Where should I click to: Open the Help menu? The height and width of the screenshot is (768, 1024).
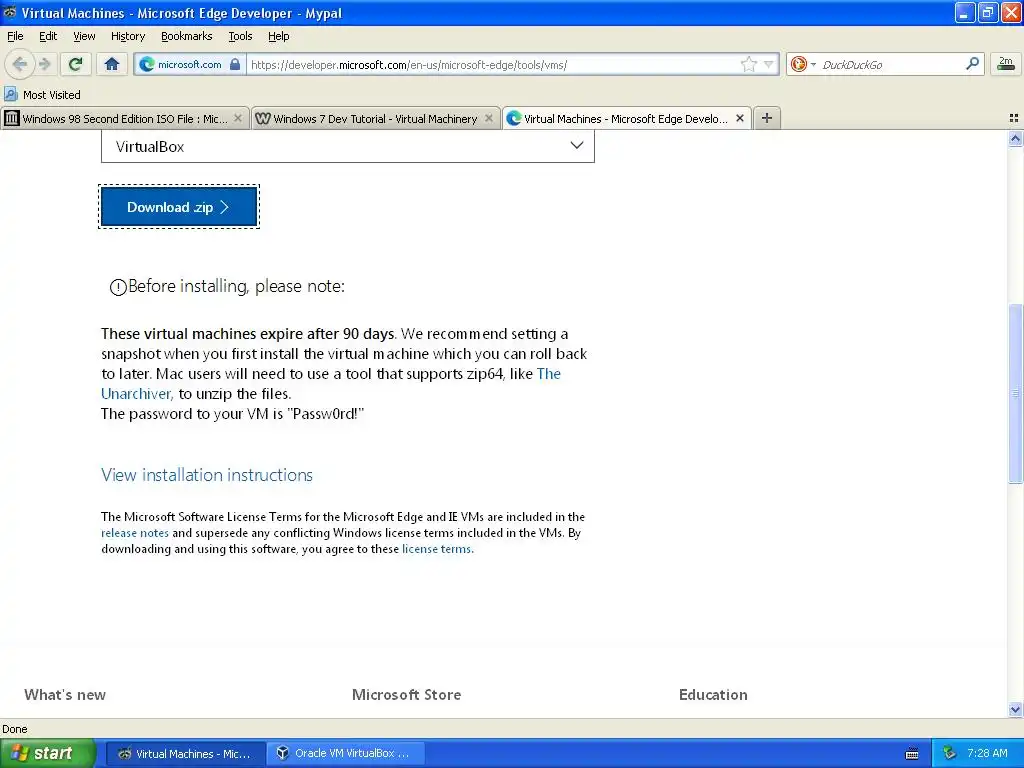pyautogui.click(x=278, y=36)
